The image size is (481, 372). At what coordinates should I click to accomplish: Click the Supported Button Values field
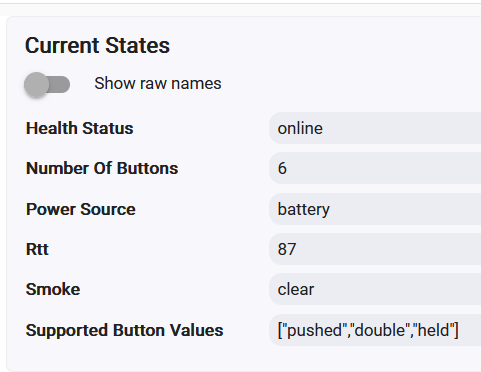click(375, 330)
